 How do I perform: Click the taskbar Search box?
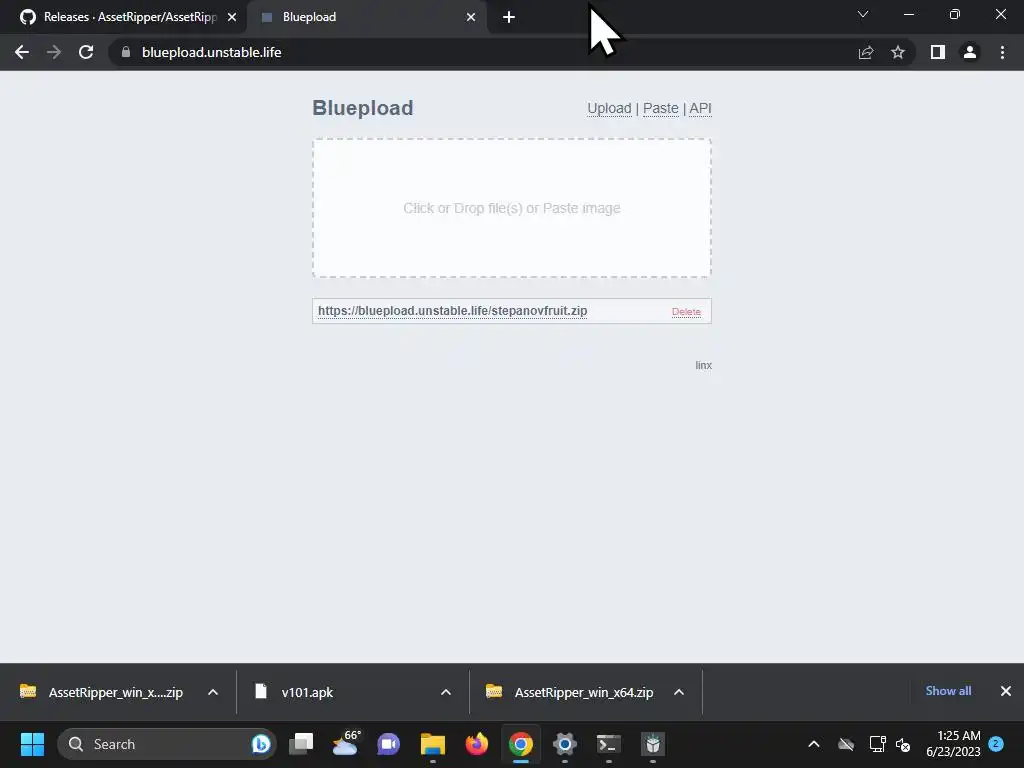pos(167,744)
